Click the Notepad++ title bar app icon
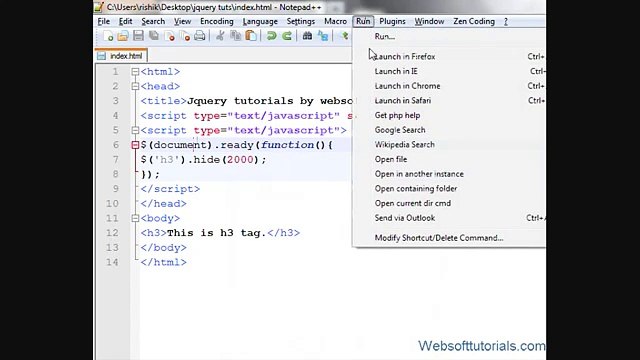Image resolution: width=640 pixels, height=360 pixels. [99, 7]
